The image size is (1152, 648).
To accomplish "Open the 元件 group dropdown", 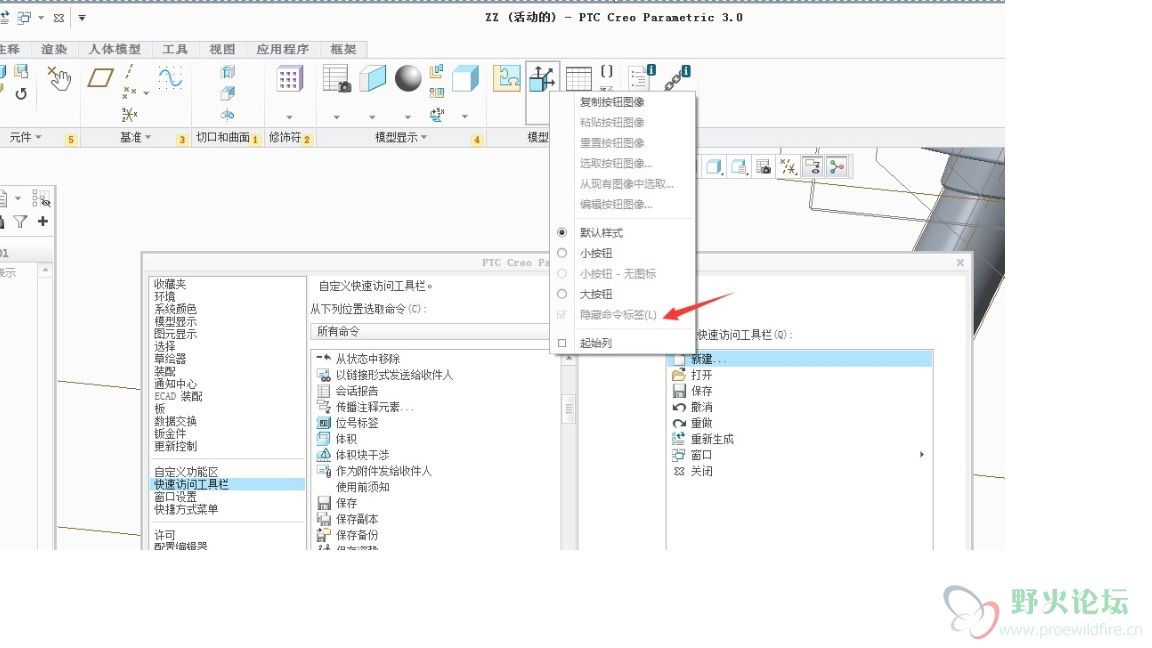I will [26, 137].
